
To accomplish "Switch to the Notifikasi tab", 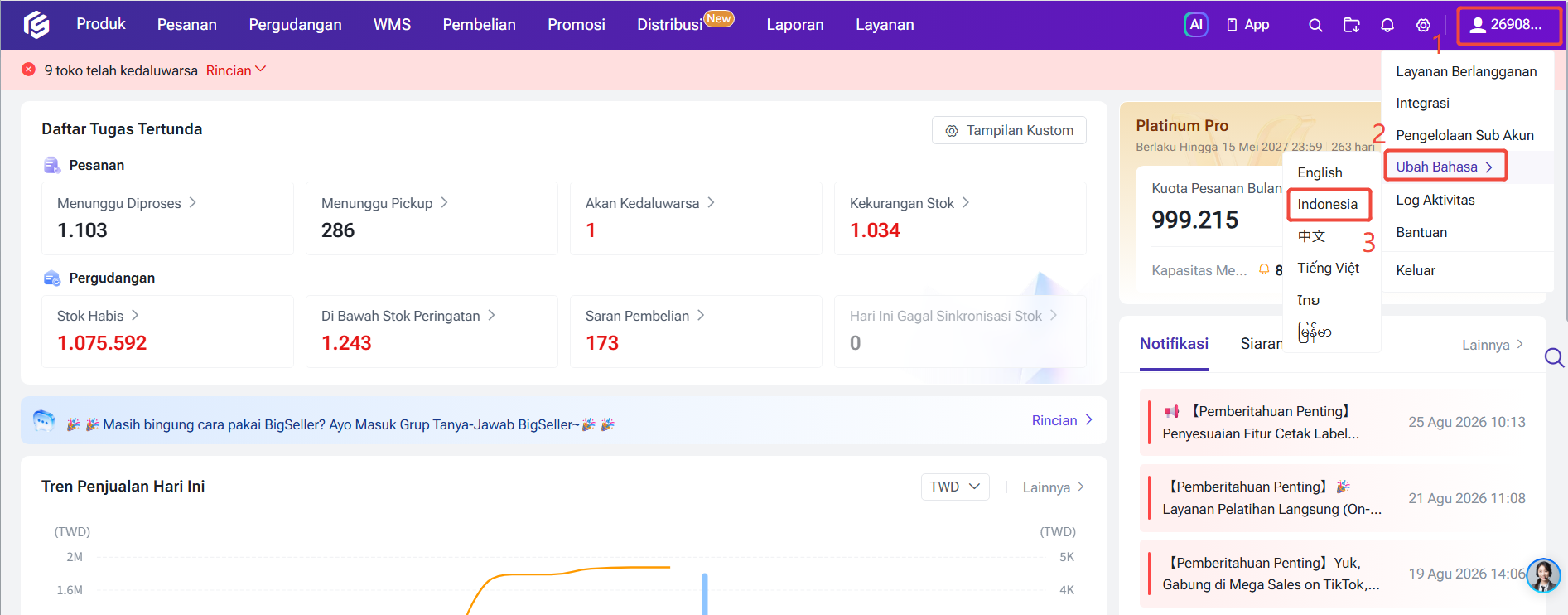I will 1174,344.
